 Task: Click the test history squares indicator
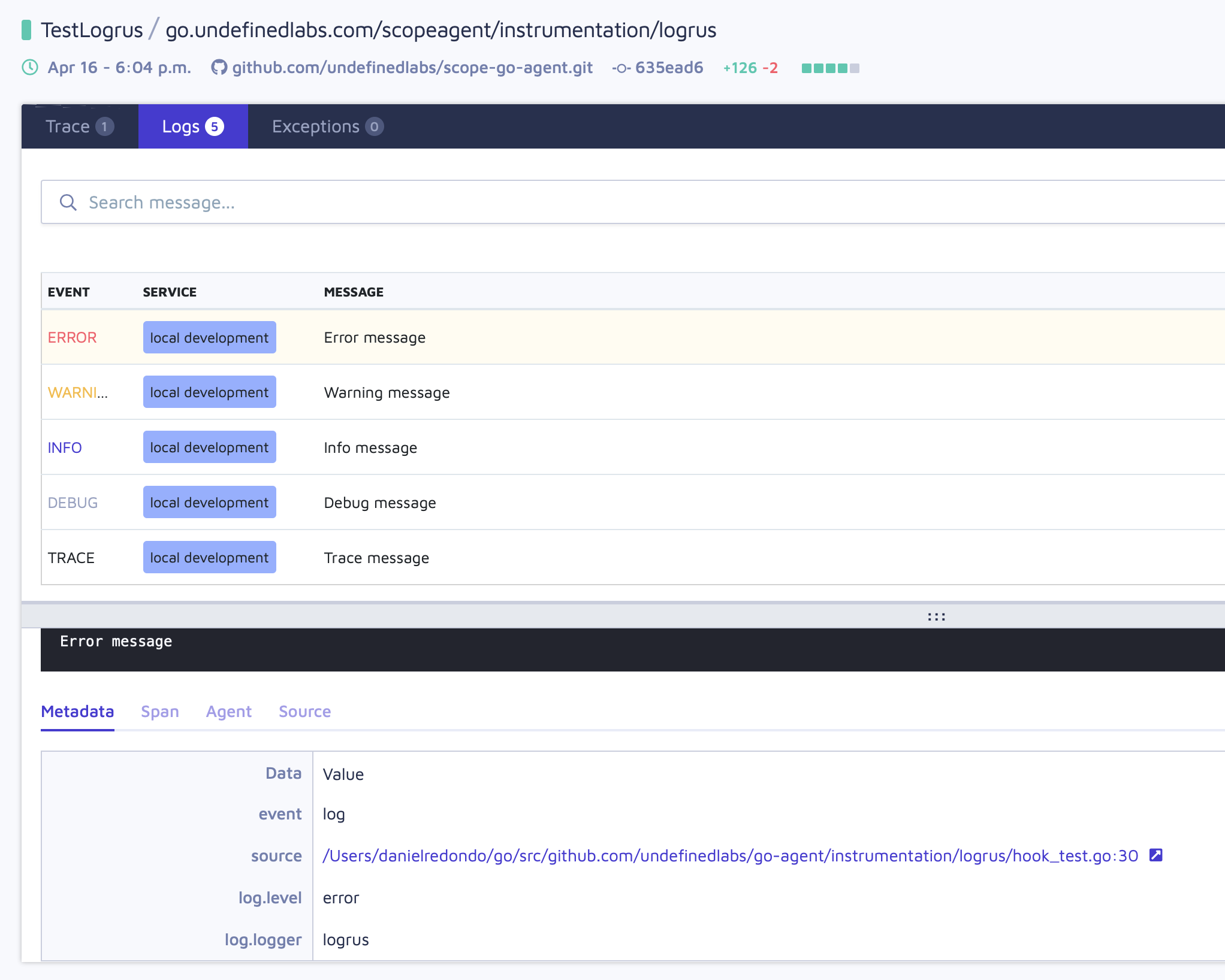(830, 68)
